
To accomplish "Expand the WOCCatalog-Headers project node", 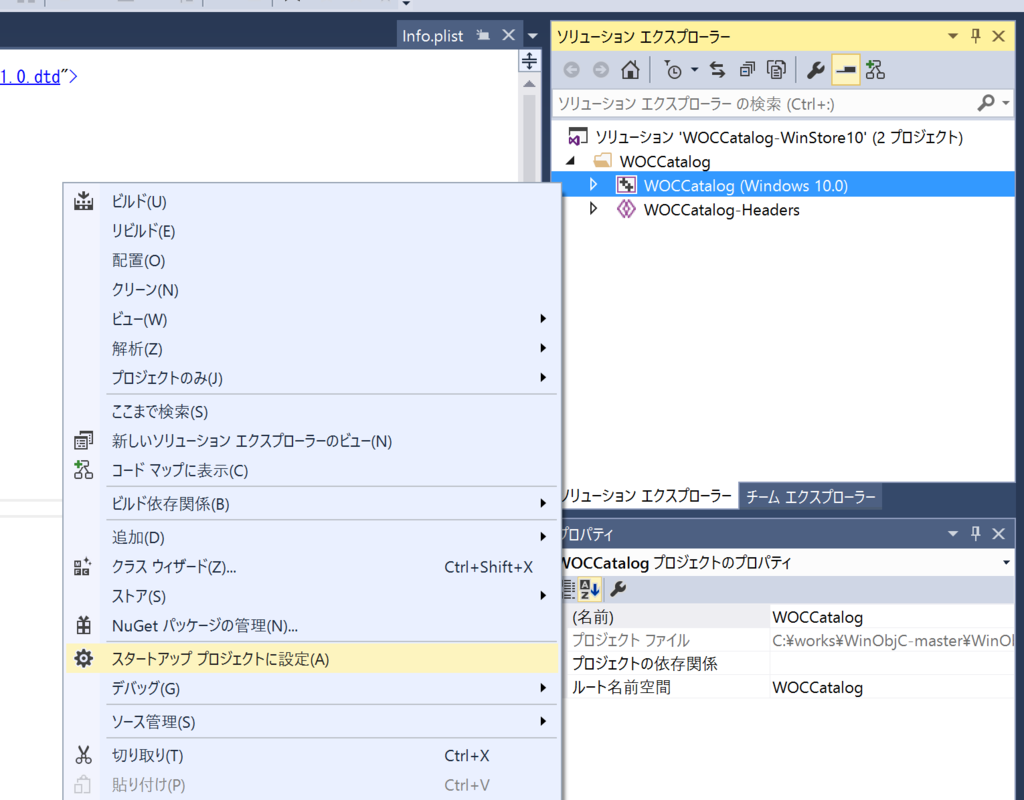I will pyautogui.click(x=591, y=210).
